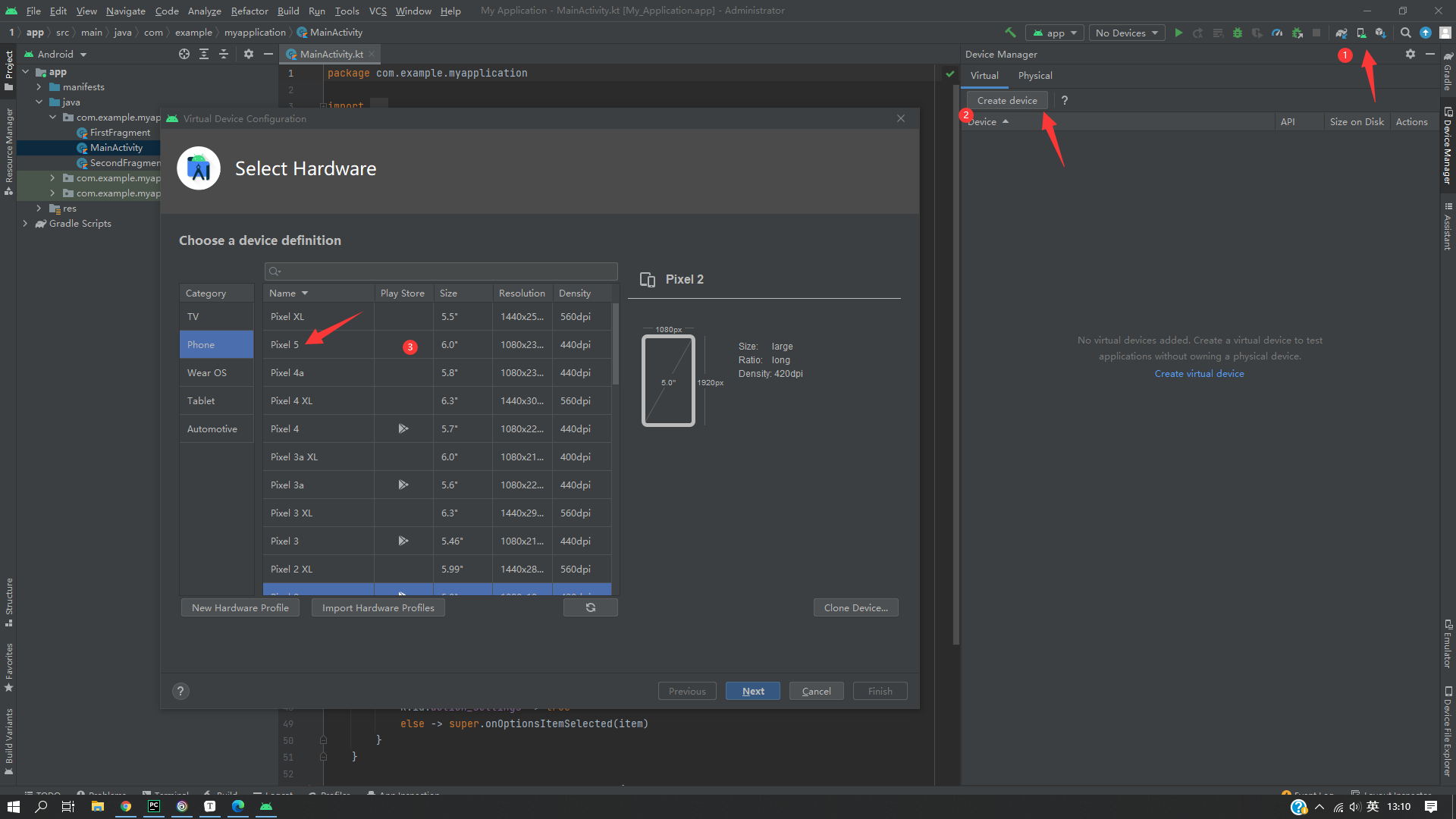This screenshot has width=1456, height=819.
Task: Click the Search Everywhere magnifier icon
Action: [1405, 33]
